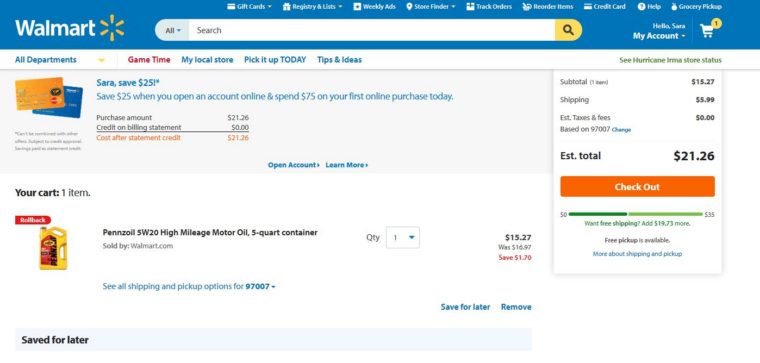Expand the All search category dropdown
Viewport: 760px width, 363px height.
[173, 30]
